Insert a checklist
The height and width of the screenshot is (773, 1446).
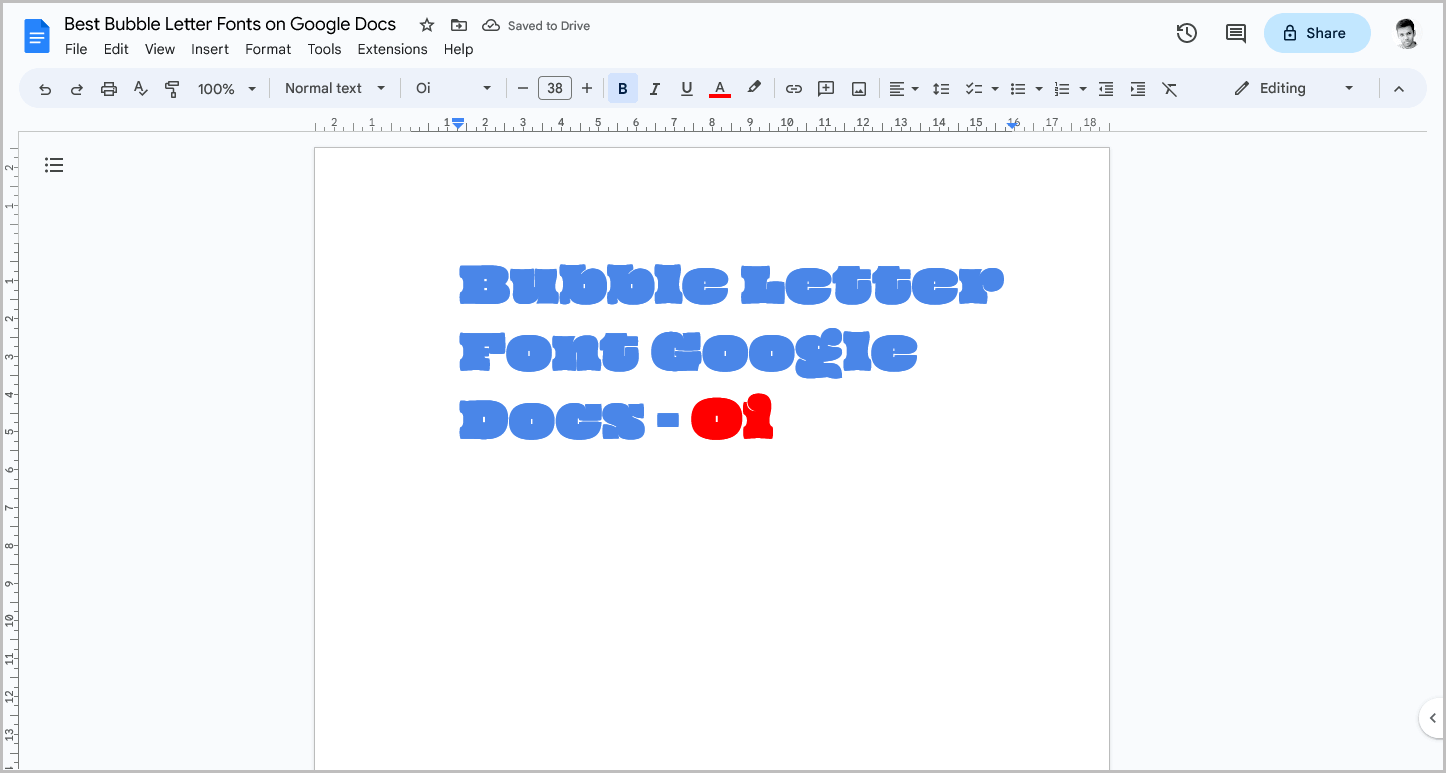click(974, 89)
